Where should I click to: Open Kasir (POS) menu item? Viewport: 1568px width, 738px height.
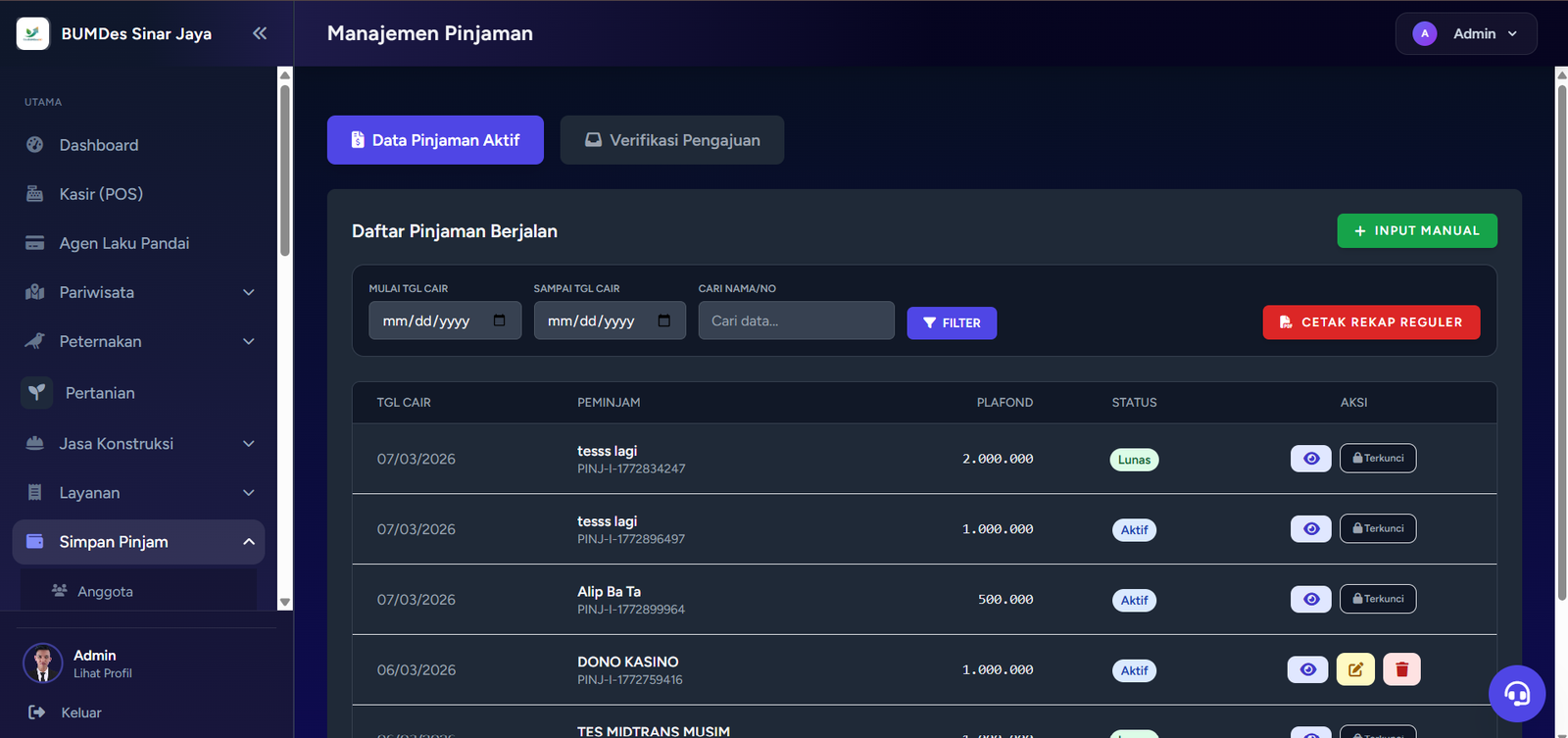coord(138,194)
